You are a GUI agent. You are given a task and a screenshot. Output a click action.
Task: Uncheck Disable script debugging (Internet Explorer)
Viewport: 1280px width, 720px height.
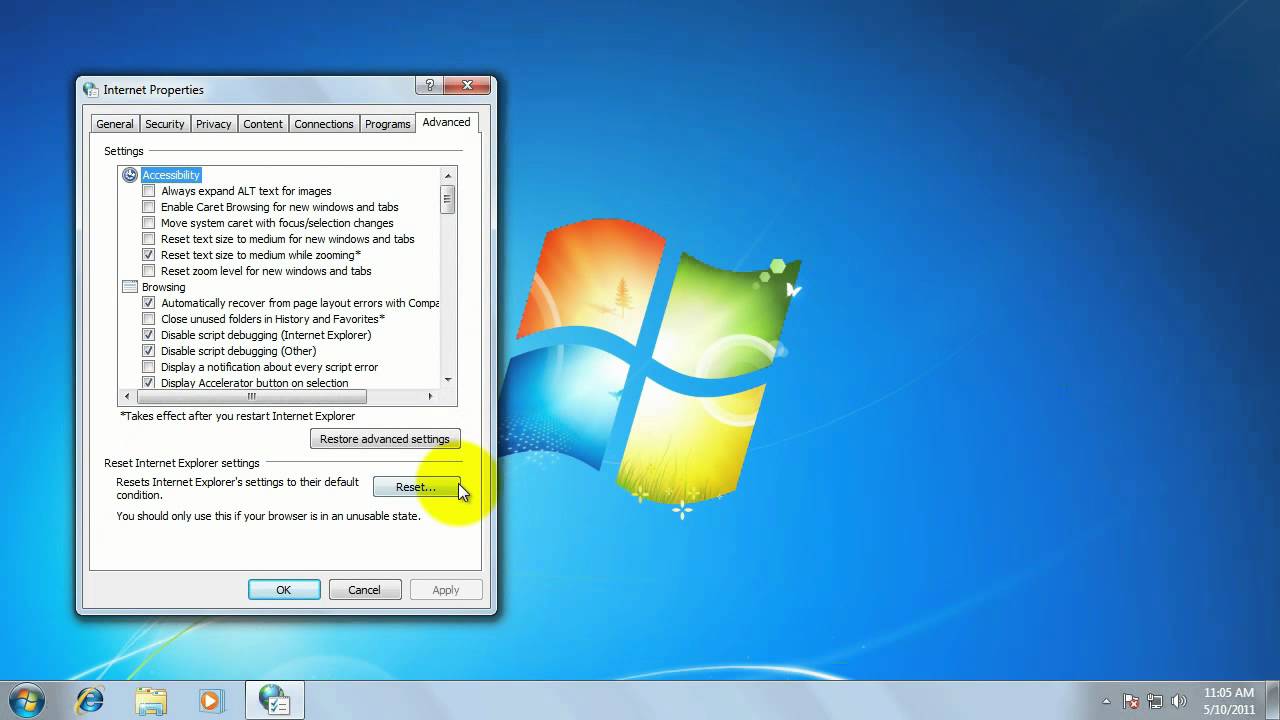coord(149,335)
